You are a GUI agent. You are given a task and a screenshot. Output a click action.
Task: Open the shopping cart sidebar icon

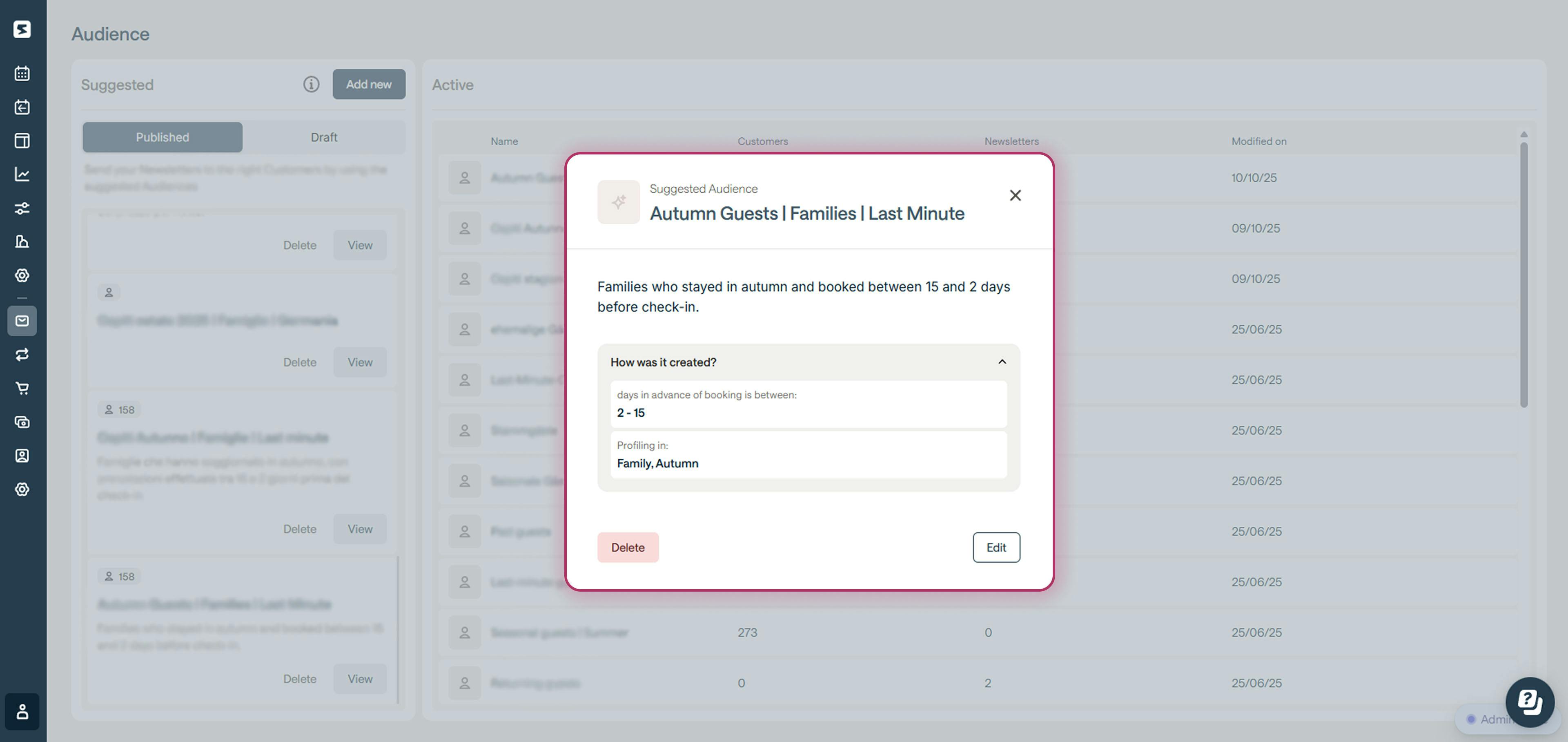pos(22,388)
